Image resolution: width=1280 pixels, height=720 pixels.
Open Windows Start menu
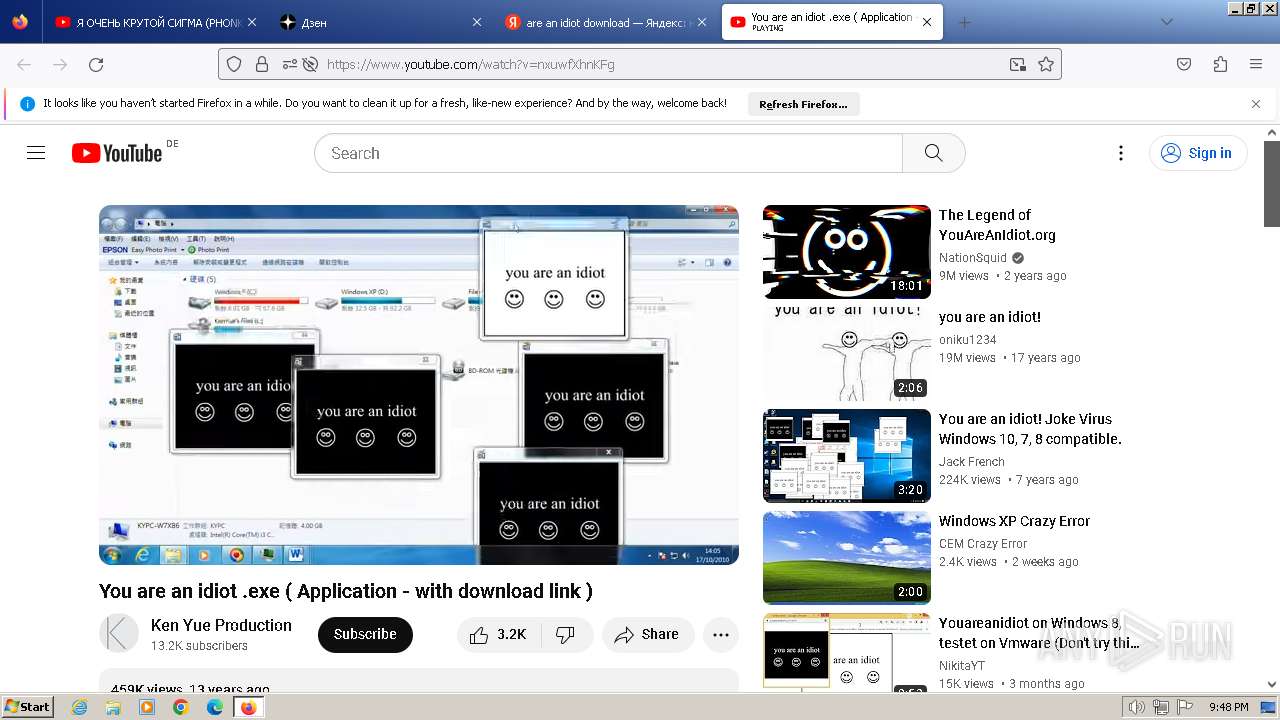tap(28, 706)
